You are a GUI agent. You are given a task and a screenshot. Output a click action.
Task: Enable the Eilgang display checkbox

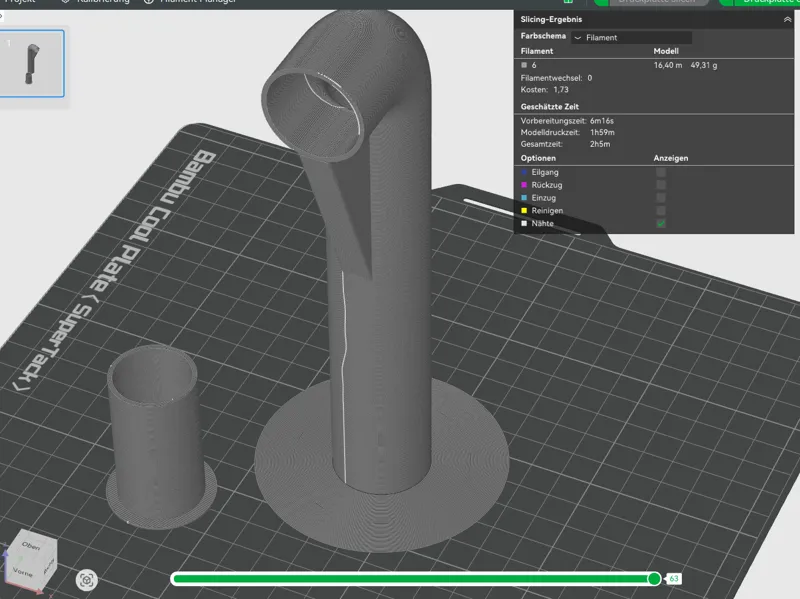point(661,172)
